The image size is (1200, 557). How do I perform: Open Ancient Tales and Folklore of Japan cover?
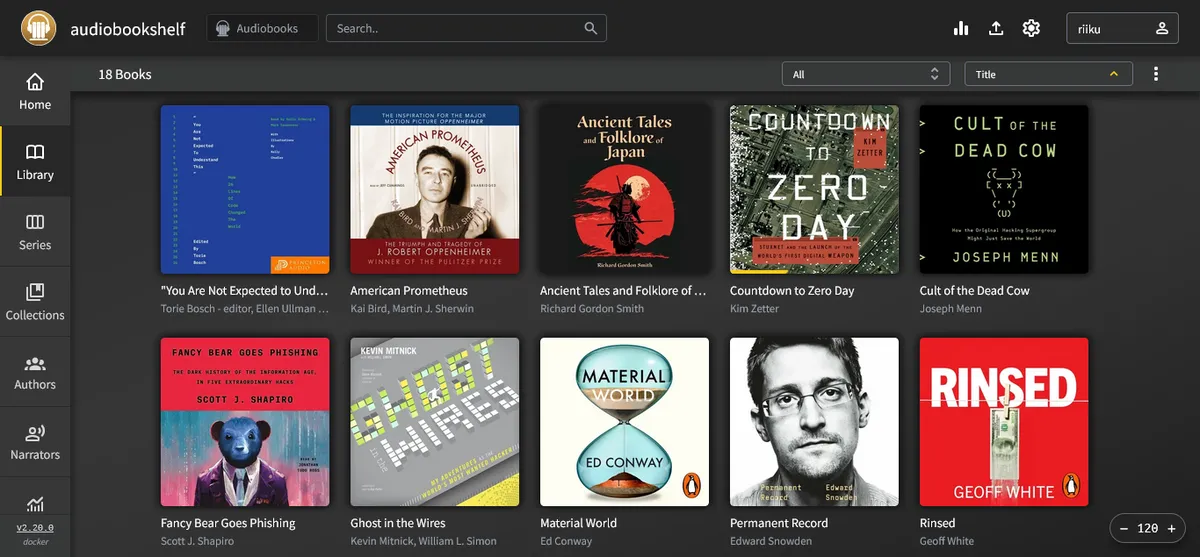tap(625, 190)
